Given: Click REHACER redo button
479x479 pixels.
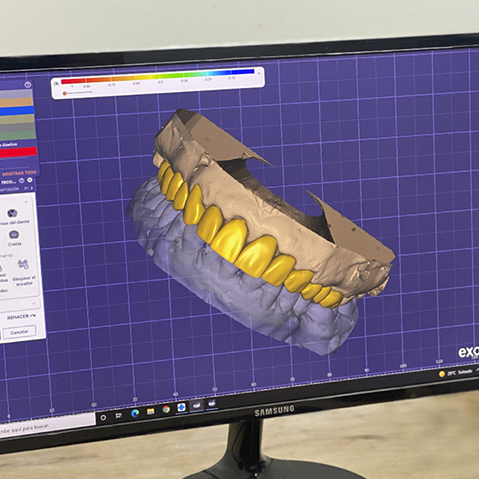Looking at the screenshot, I should [21, 317].
